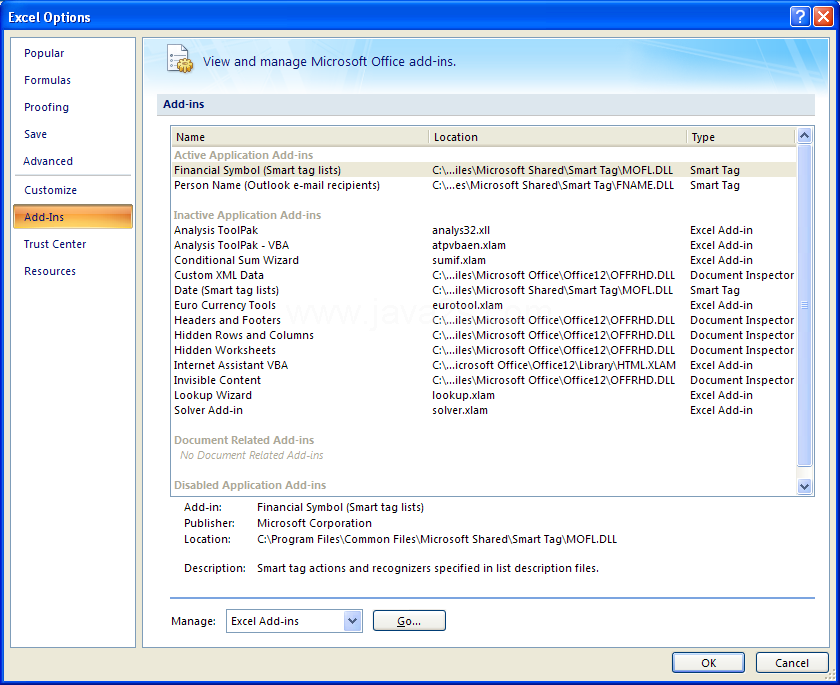Screen dimensions: 840x685
Task: Select the Solver Add-in row
Action: 484,410
